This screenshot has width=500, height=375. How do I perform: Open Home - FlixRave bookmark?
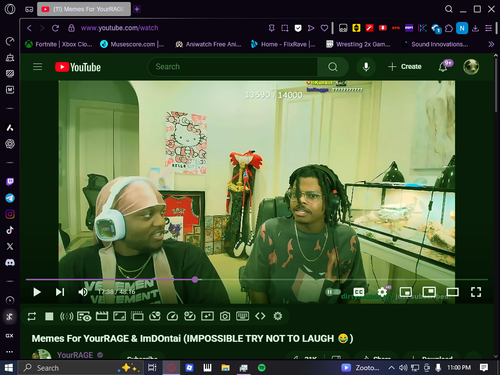pos(283,44)
